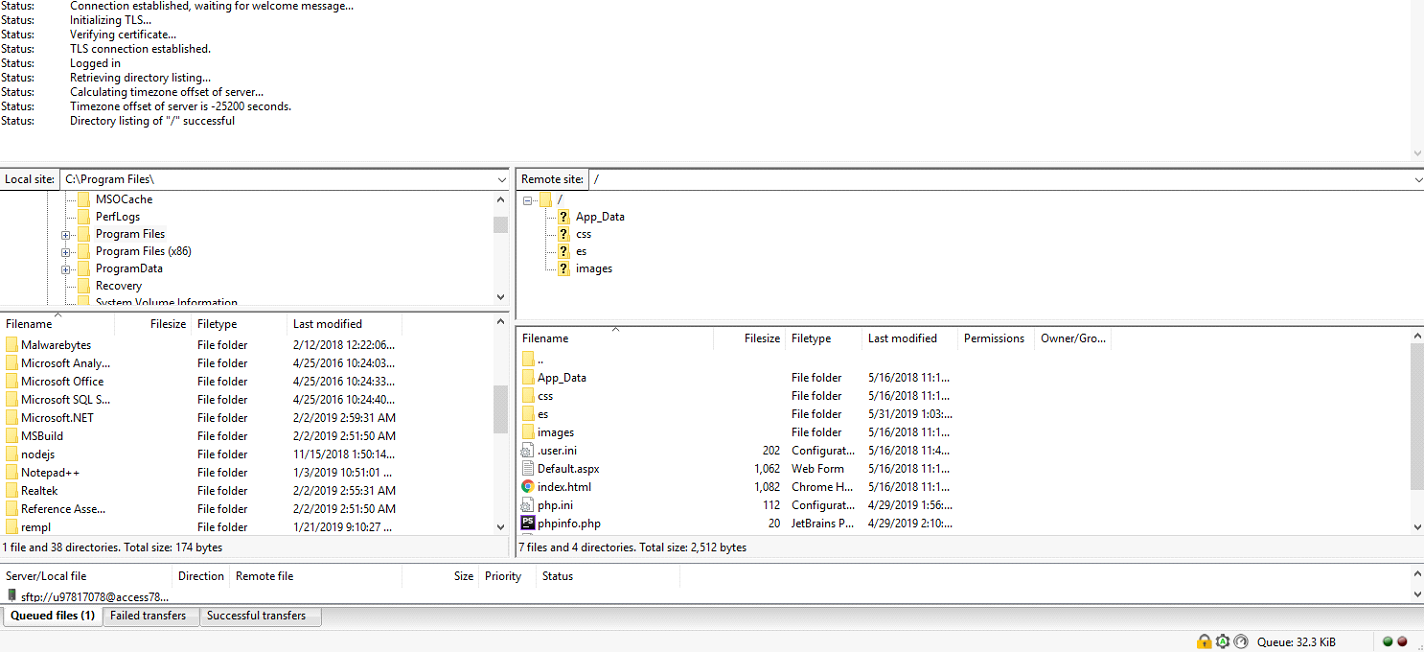
Task: Click the question-mark folder icon for App_Data
Action: (x=564, y=216)
